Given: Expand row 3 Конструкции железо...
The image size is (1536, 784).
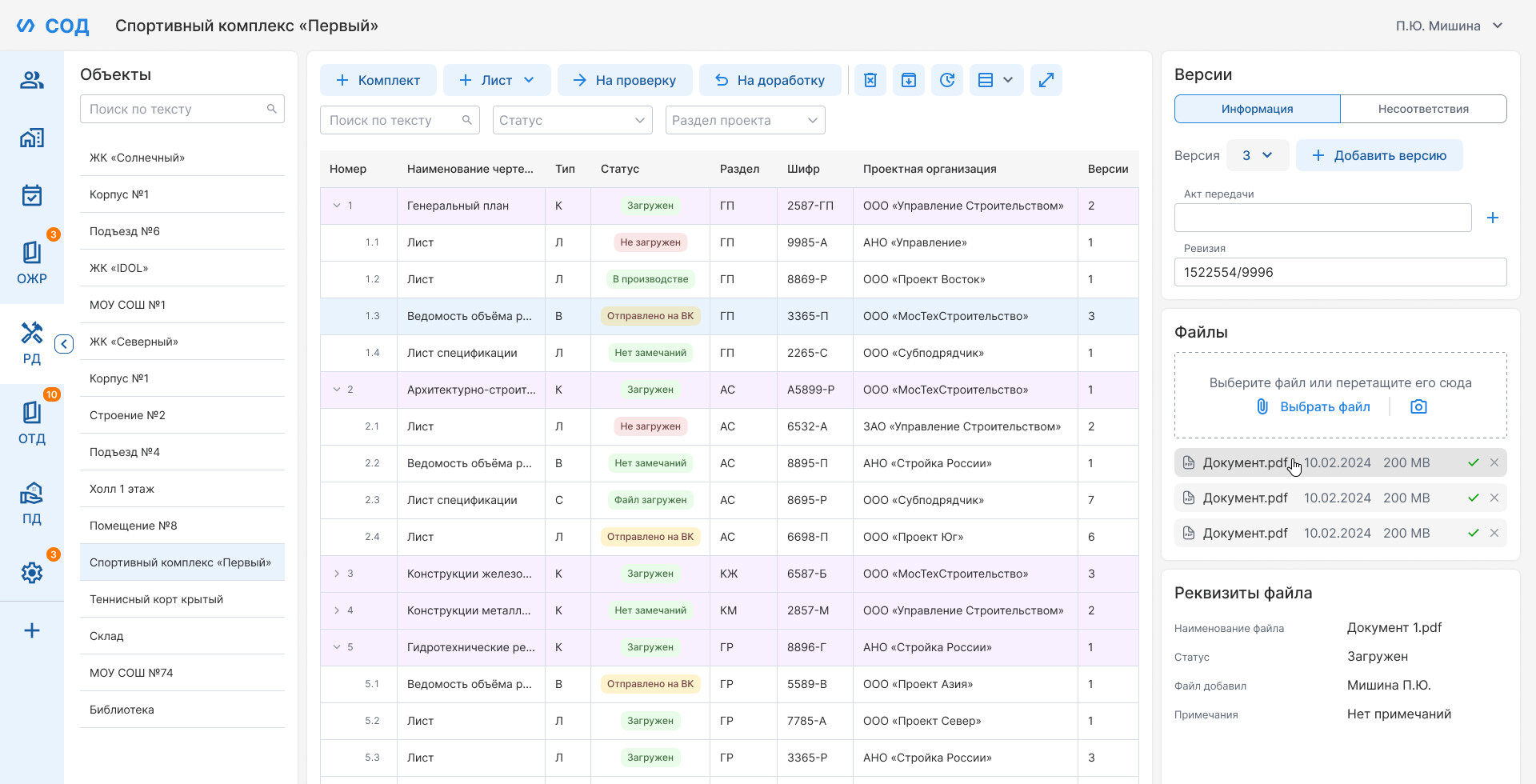Looking at the screenshot, I should (x=337, y=574).
